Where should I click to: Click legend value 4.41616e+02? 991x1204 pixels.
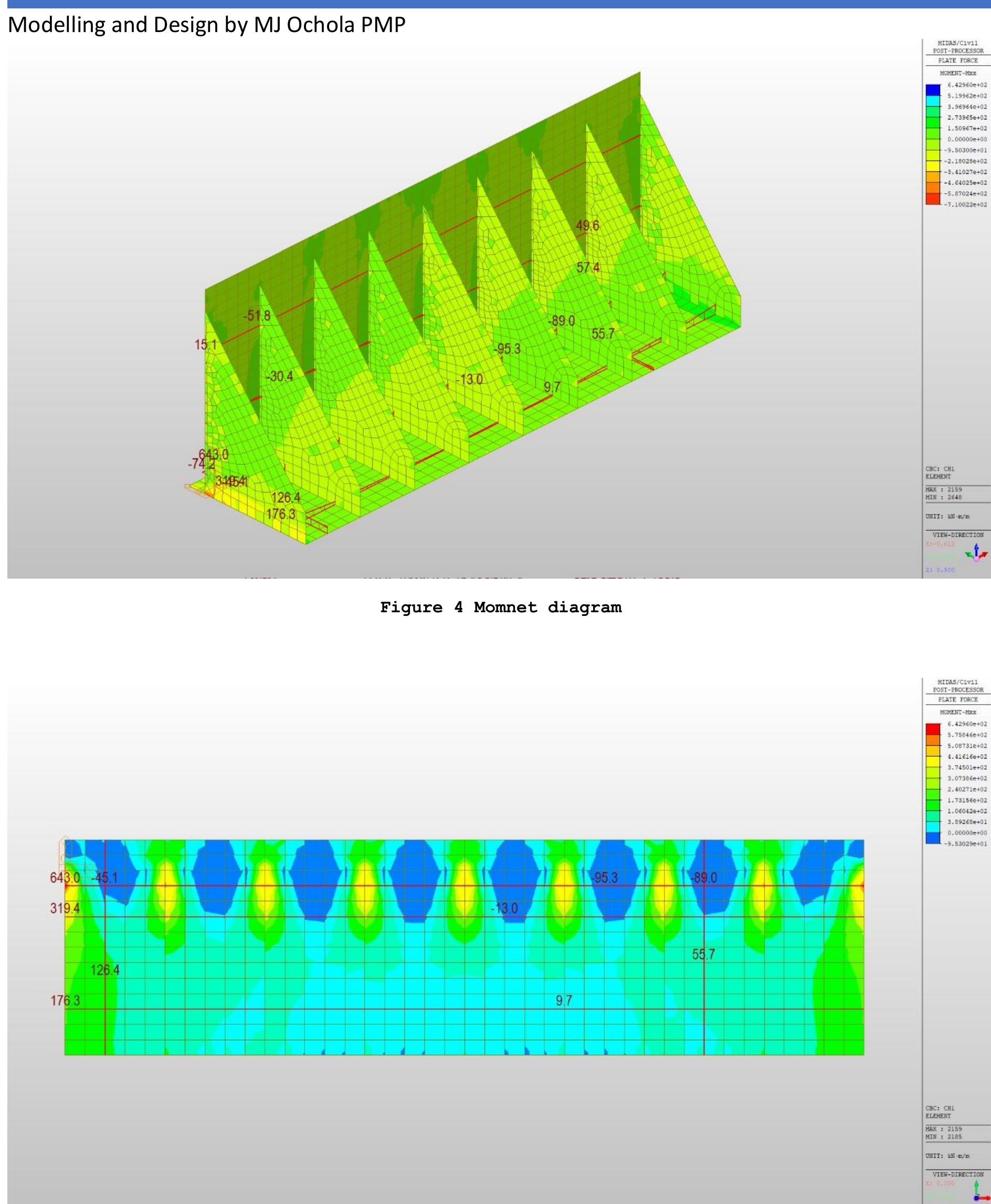(x=967, y=757)
